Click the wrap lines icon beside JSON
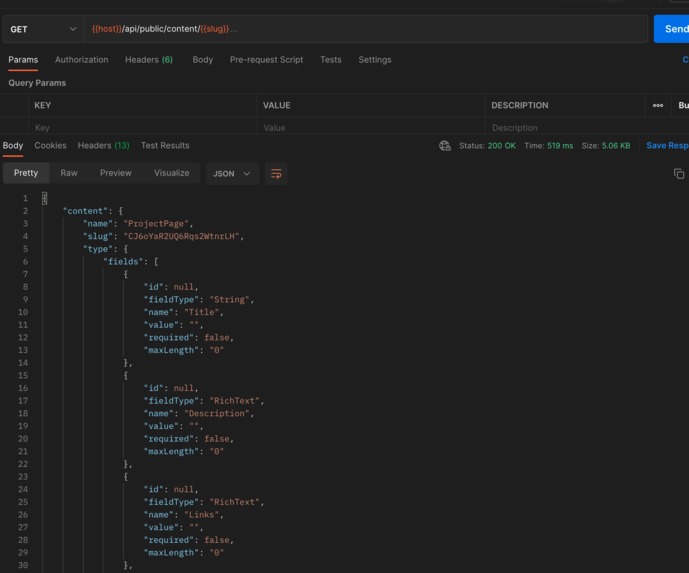The width and height of the screenshot is (689, 573). point(276,174)
